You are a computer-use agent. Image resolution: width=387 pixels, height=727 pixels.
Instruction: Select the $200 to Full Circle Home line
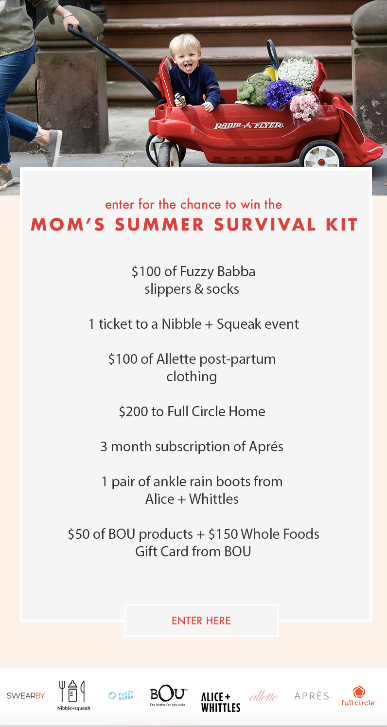[x=192, y=411]
